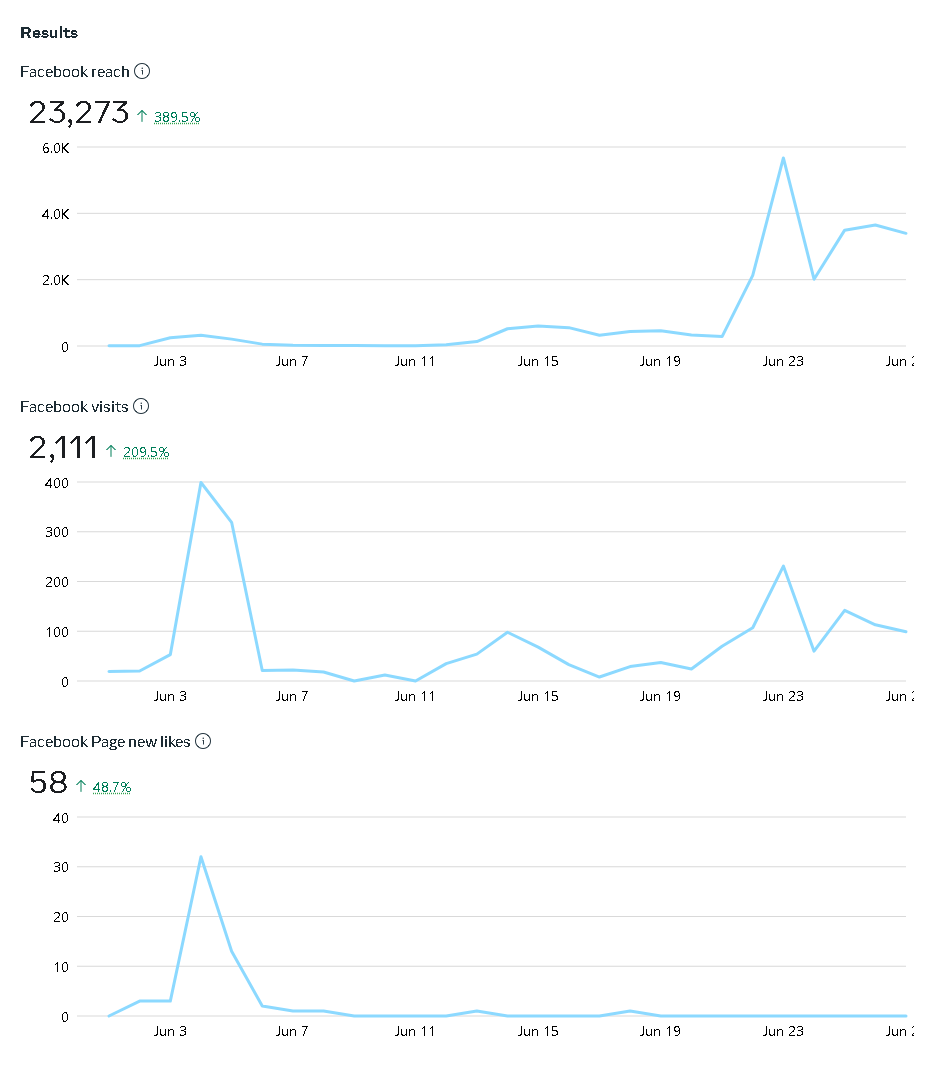Select the highest peak on the visits chart
Screen dimensions: 950x1085
pos(201,483)
